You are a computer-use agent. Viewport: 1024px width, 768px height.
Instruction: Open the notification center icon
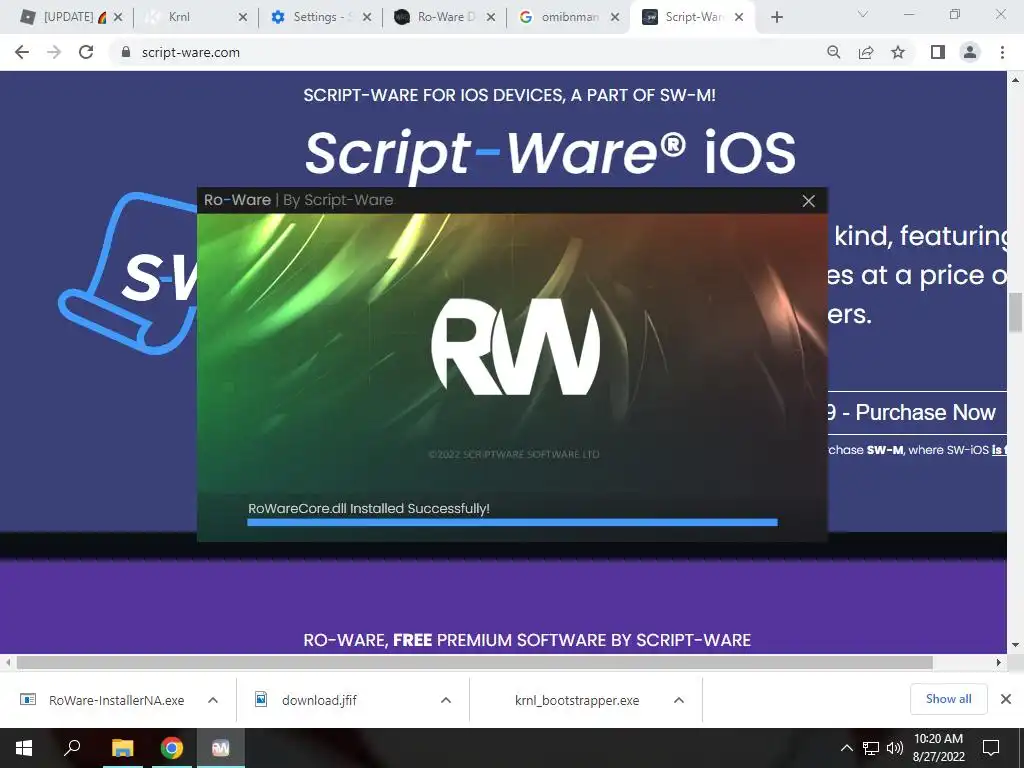pos(991,748)
